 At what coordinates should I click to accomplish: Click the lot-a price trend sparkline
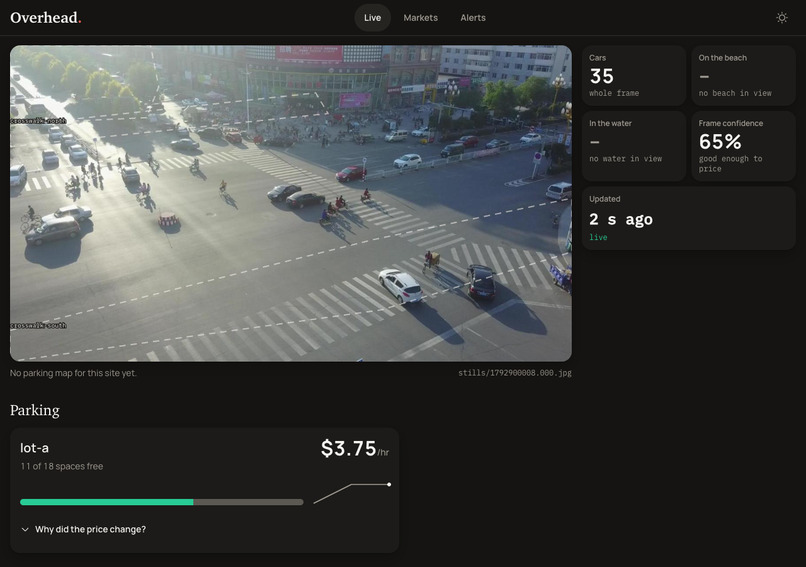(x=352, y=493)
